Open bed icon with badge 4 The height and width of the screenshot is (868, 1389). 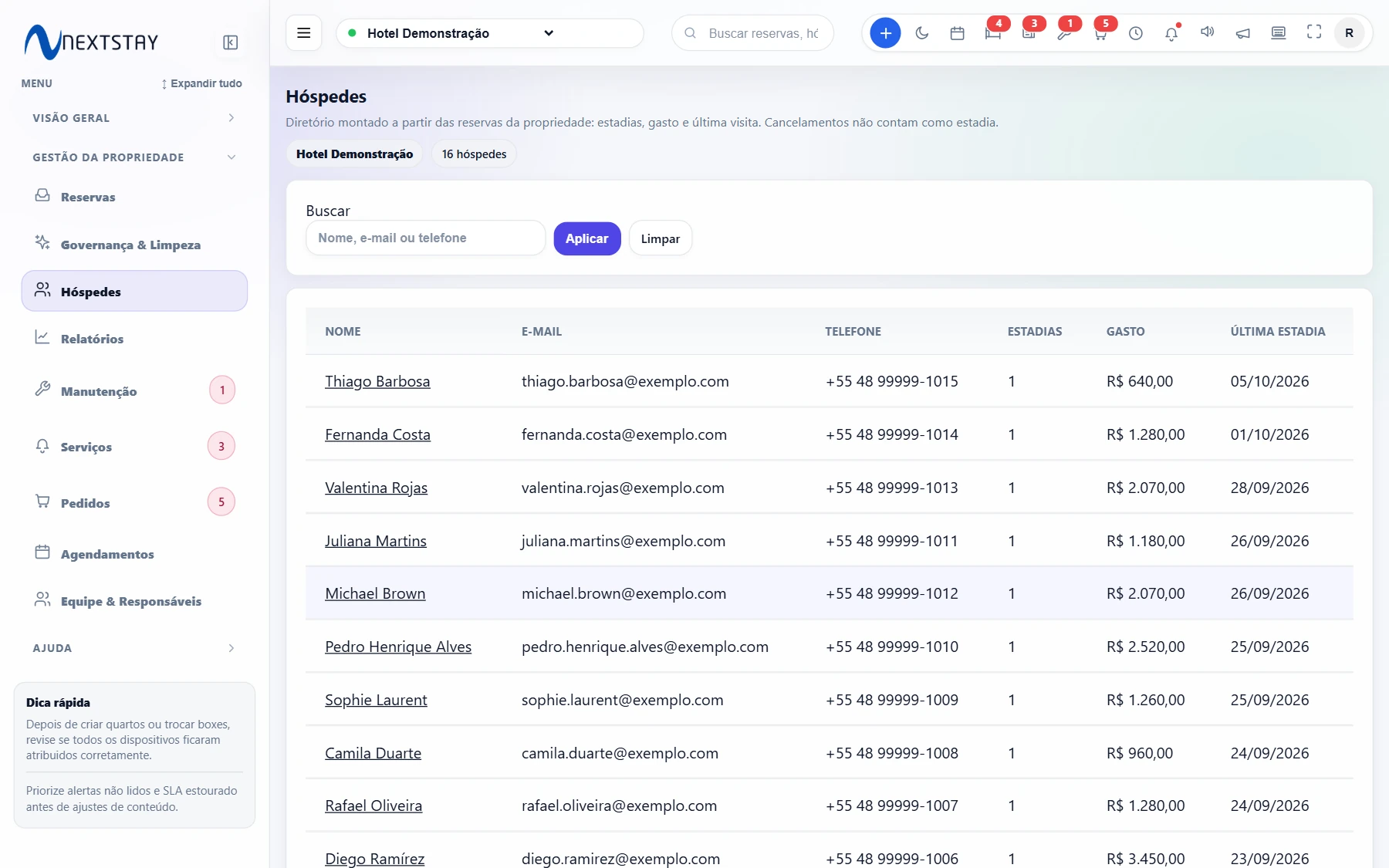[x=993, y=33]
